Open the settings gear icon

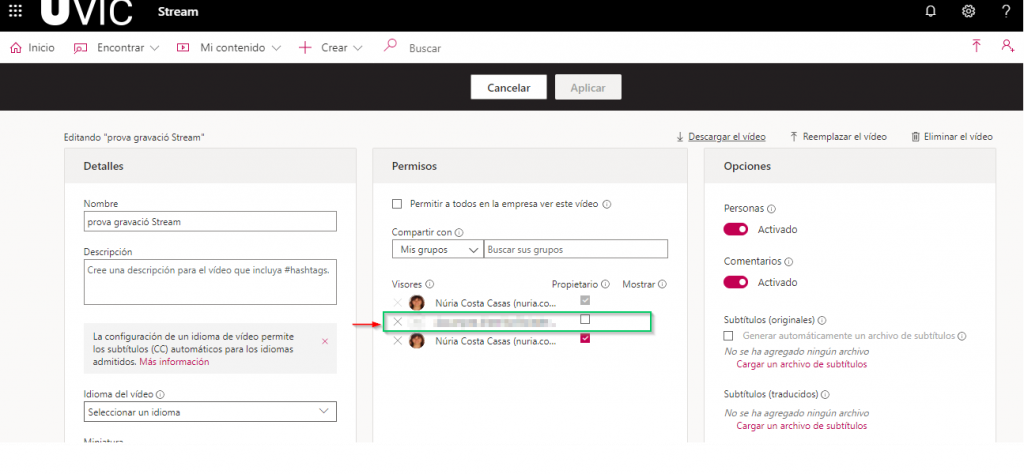[x=968, y=12]
